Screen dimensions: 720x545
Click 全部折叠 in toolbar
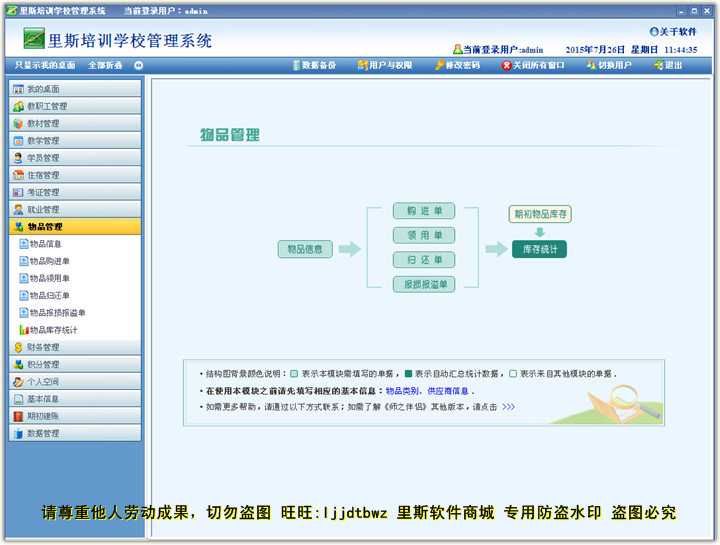pos(105,65)
